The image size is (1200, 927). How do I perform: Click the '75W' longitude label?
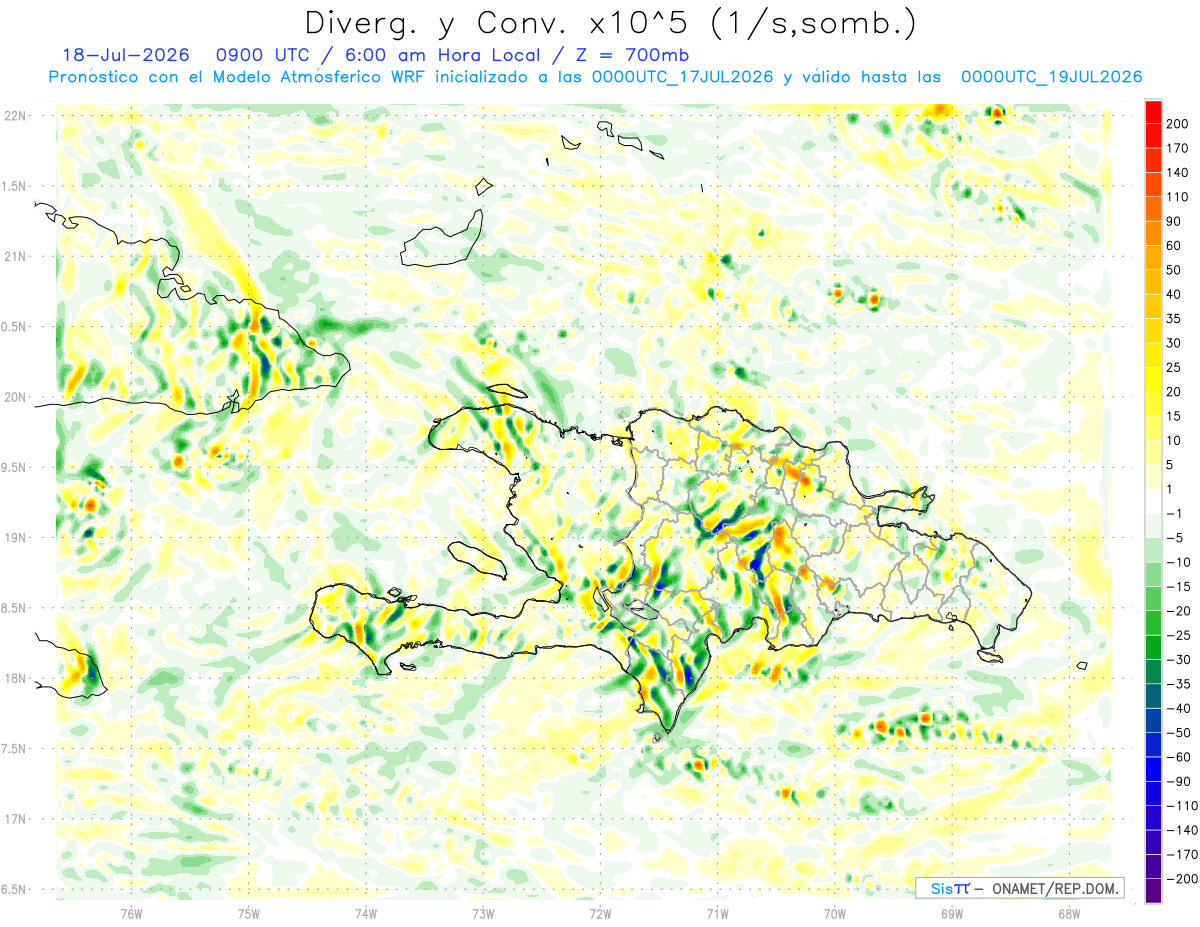click(x=249, y=913)
